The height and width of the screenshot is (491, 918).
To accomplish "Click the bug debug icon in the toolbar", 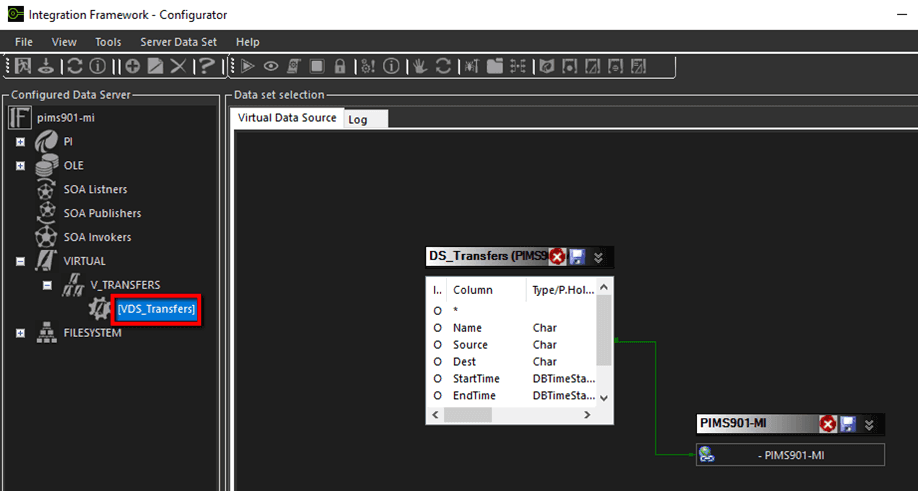I will 471,66.
